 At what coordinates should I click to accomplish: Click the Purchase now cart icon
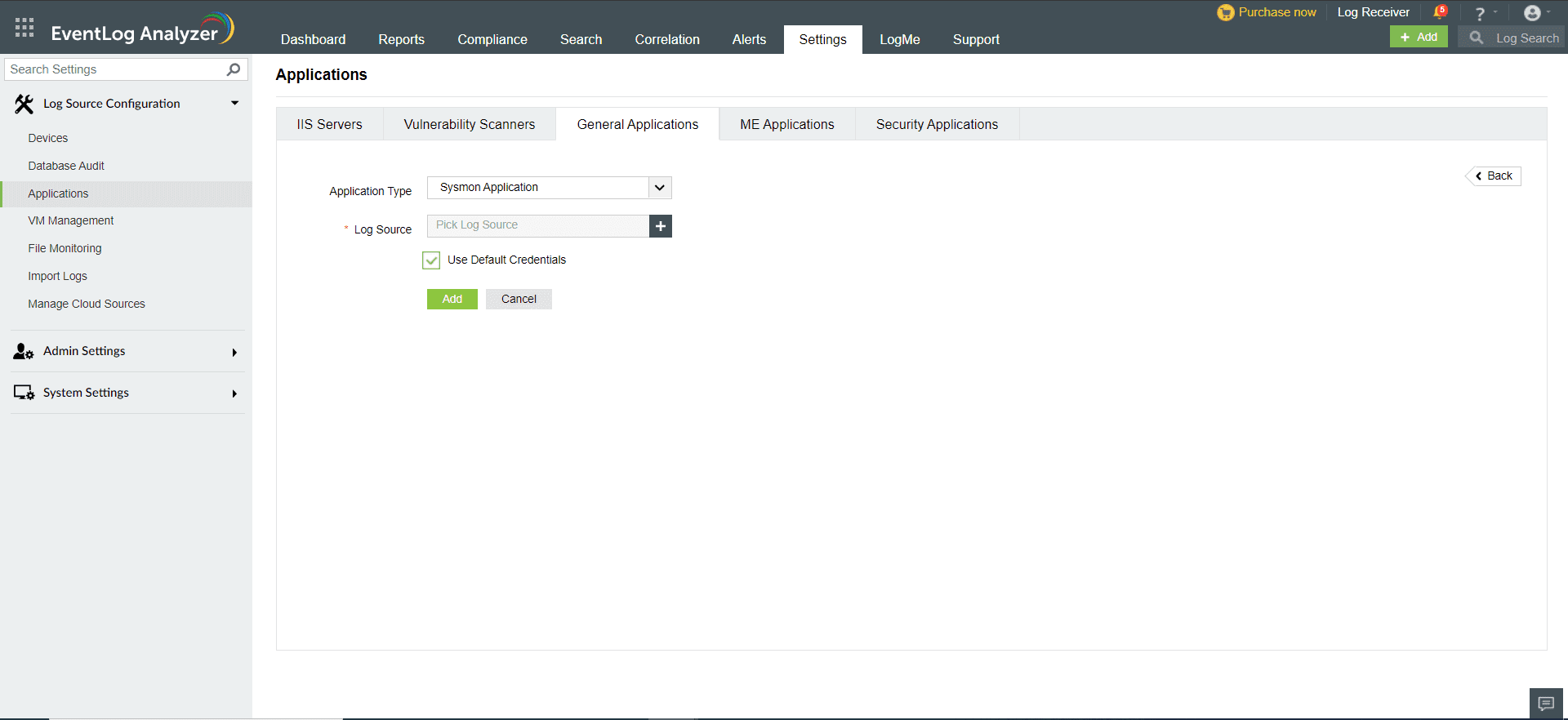(1225, 12)
